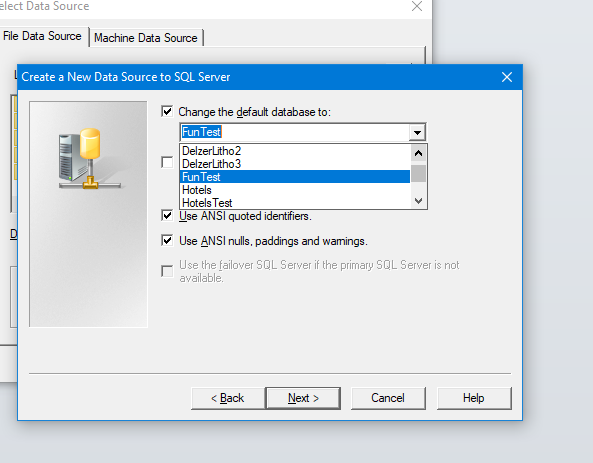Image resolution: width=593 pixels, height=463 pixels.
Task: Toggle Use ANSI quoted identifiers checkbox
Action: pos(167,216)
